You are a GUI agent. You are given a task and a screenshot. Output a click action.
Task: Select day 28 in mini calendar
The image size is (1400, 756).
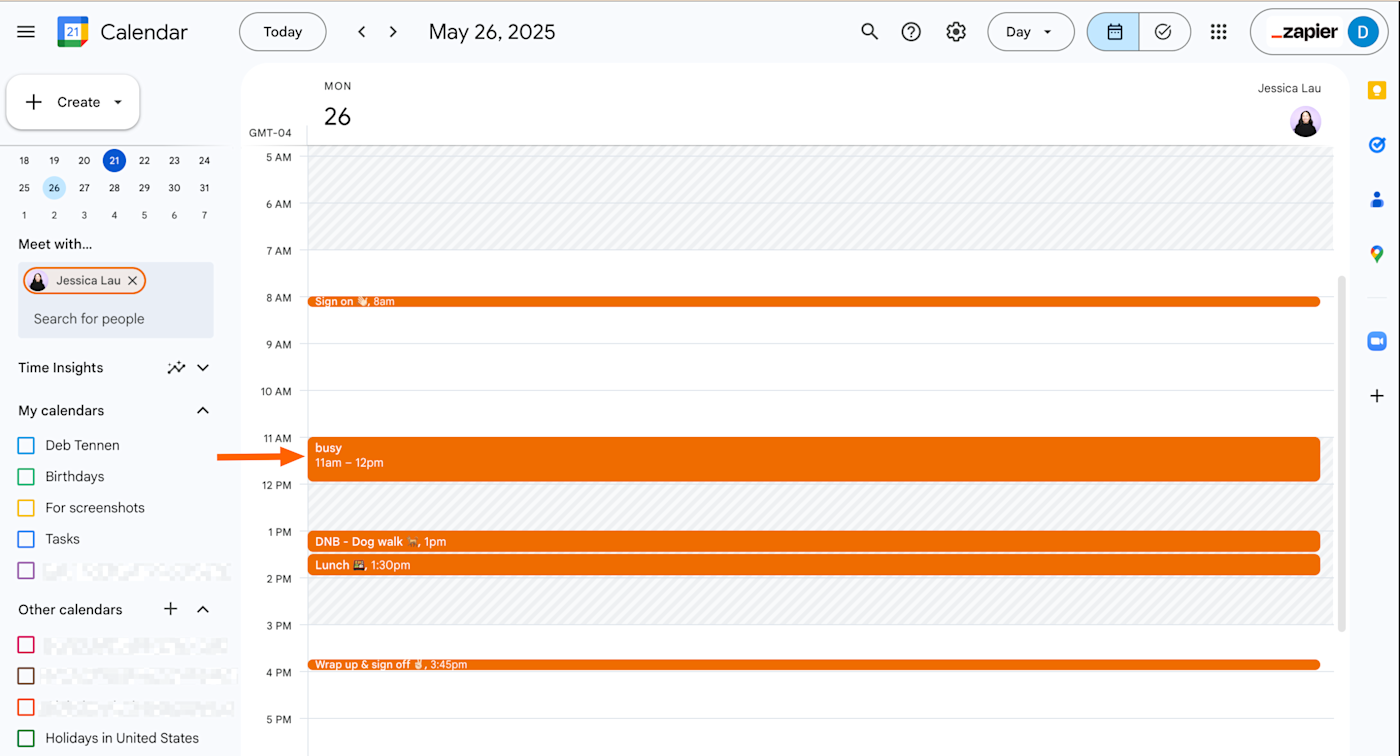click(x=114, y=188)
